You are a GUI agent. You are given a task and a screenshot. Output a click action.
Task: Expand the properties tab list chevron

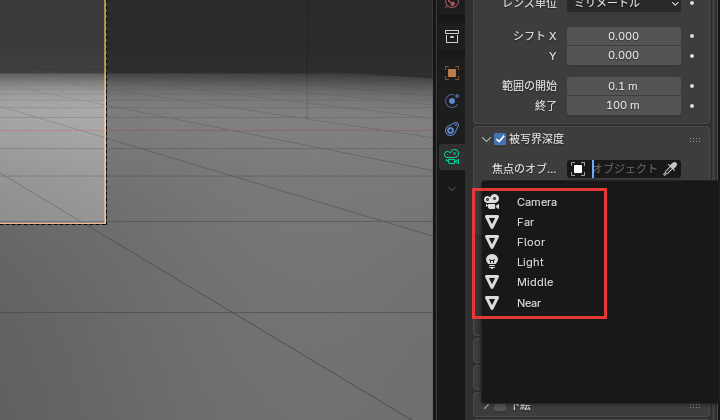[x=452, y=189]
